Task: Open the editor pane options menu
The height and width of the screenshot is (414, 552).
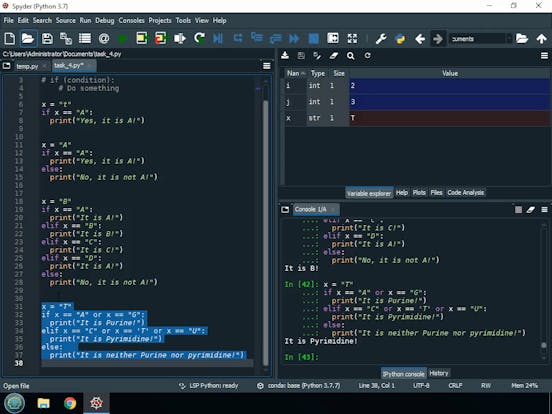Action: 267,66
